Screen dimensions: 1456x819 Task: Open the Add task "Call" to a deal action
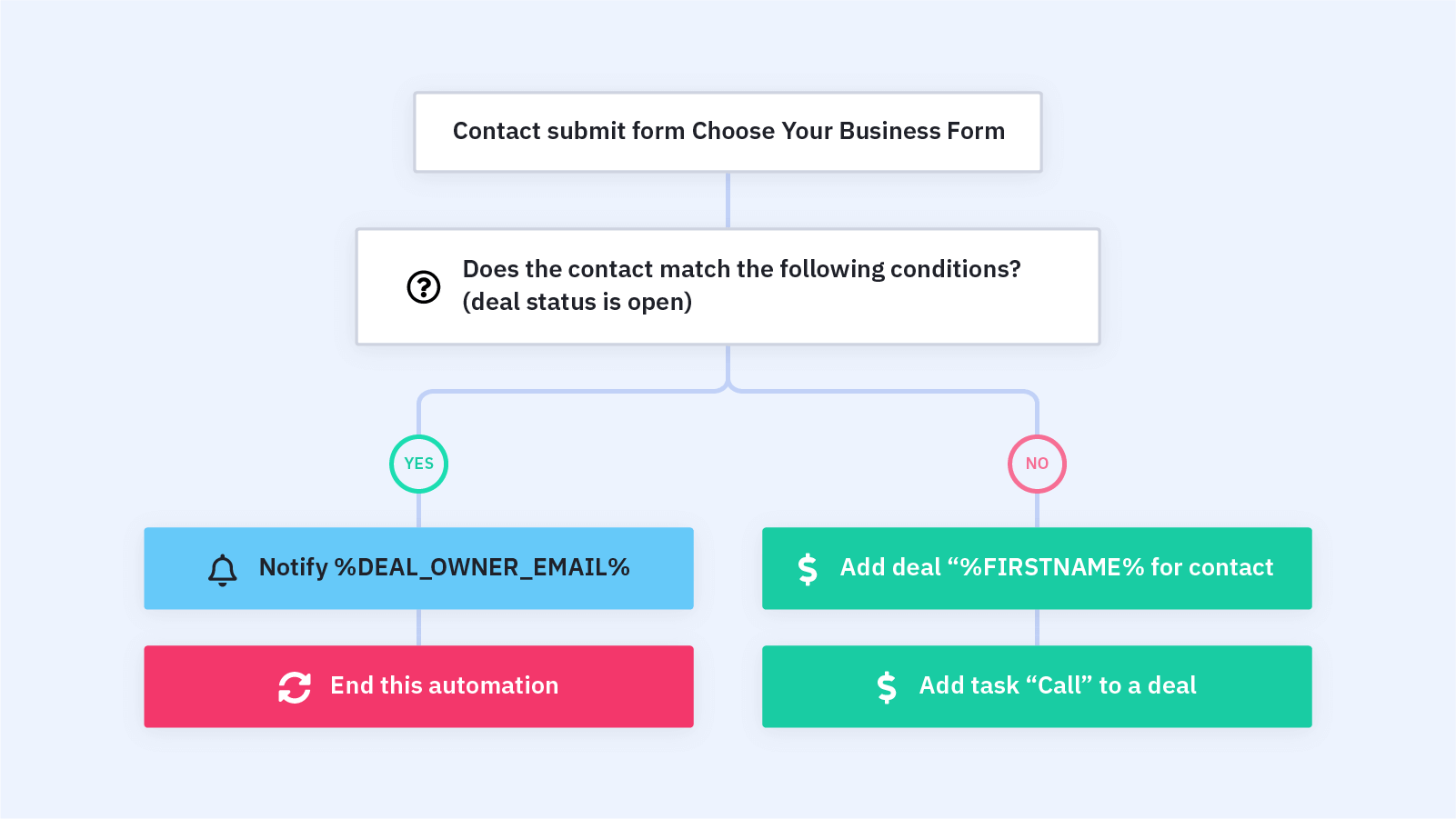(x=1037, y=686)
